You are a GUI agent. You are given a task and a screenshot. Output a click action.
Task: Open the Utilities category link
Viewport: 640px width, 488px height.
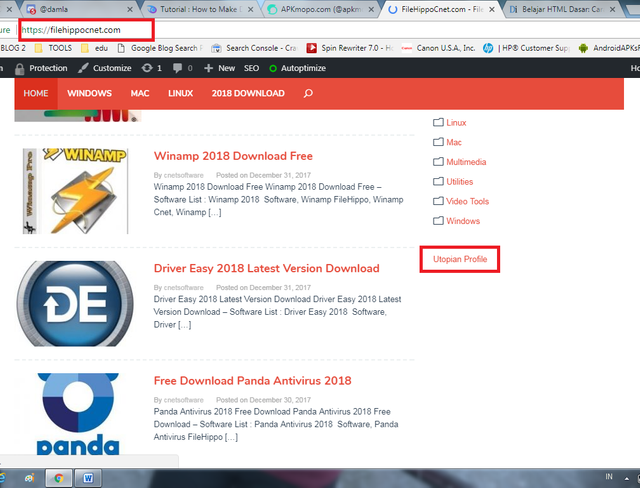[x=460, y=182]
